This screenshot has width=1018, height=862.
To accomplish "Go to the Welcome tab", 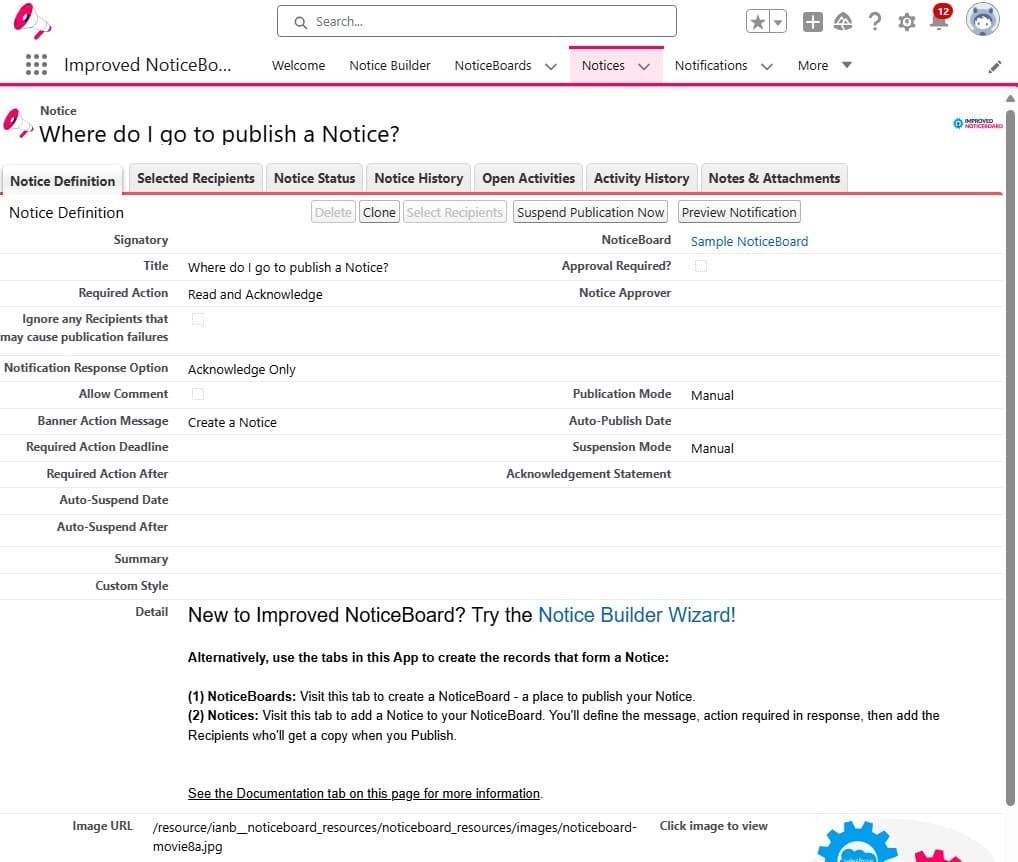I will tap(299, 66).
